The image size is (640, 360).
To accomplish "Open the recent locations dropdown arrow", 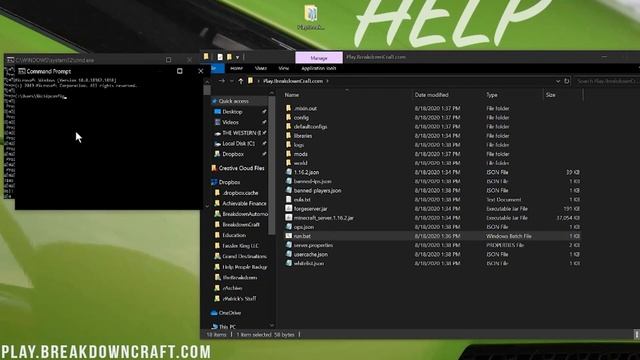I will [x=231, y=81].
